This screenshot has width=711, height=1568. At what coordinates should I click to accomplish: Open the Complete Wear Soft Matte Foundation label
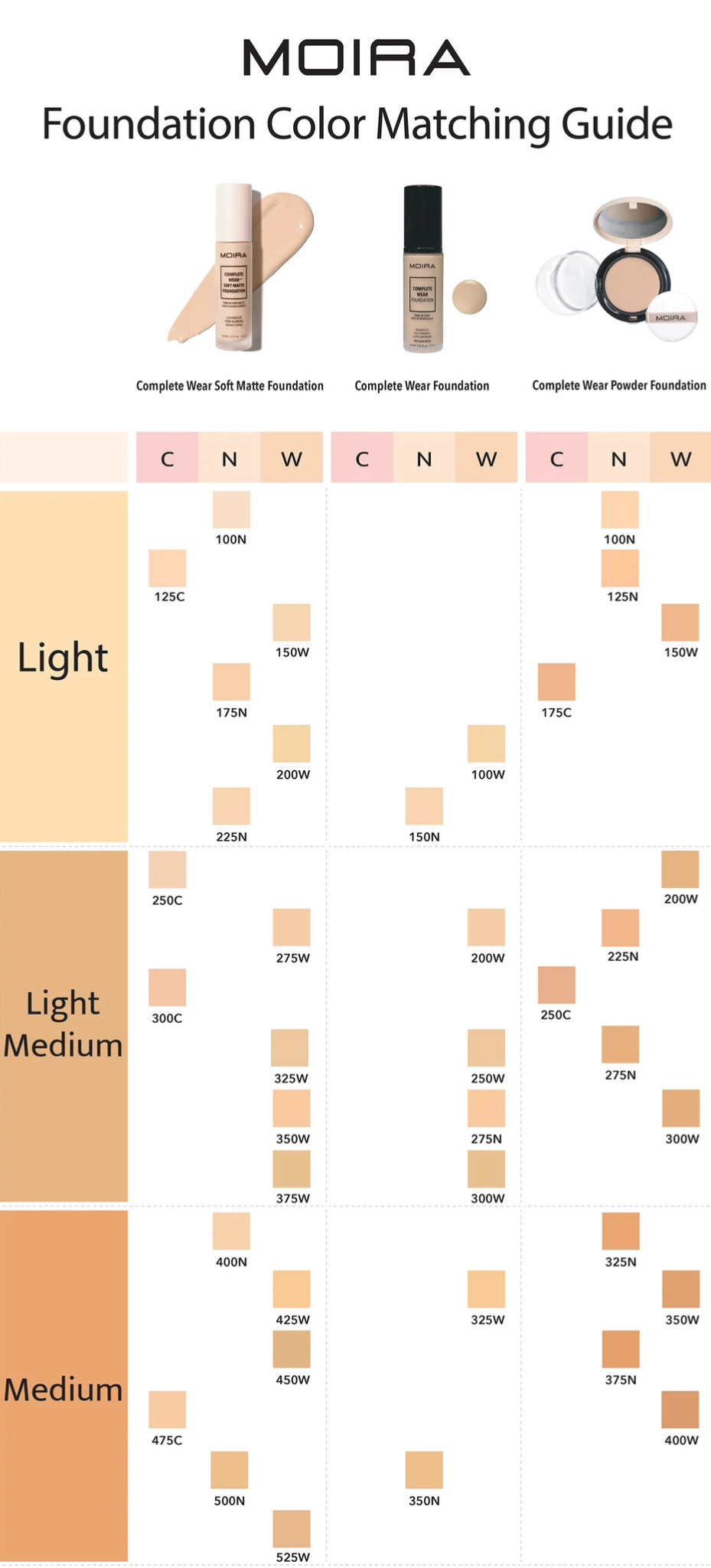click(230, 386)
